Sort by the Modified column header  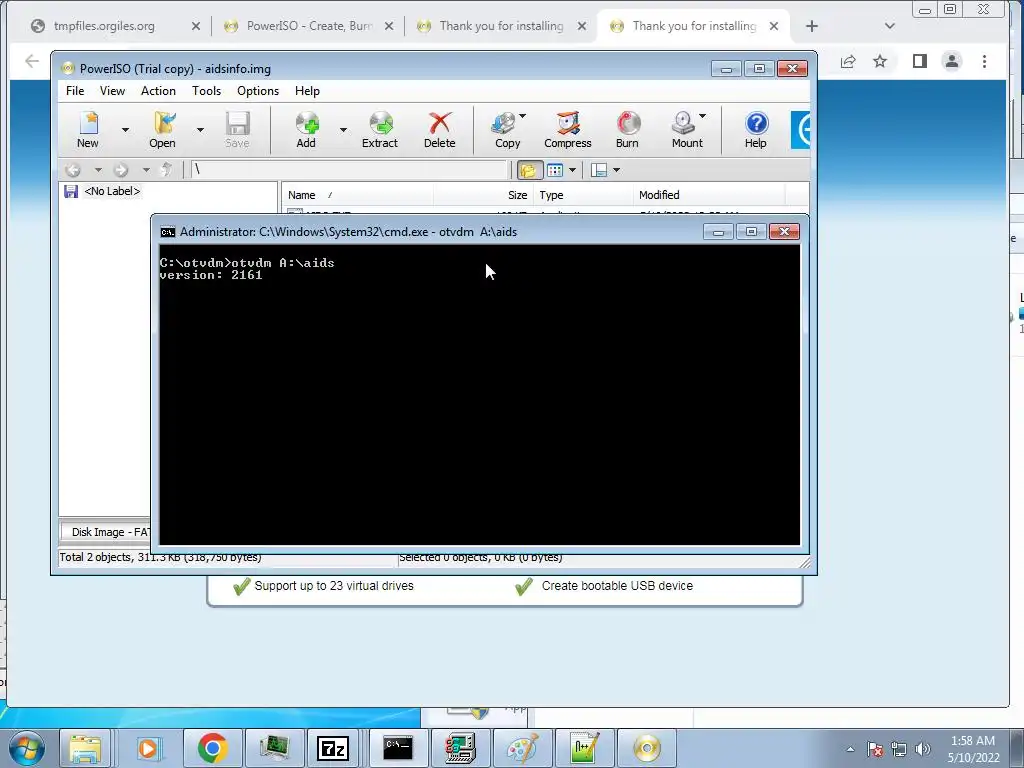pyautogui.click(x=709, y=195)
